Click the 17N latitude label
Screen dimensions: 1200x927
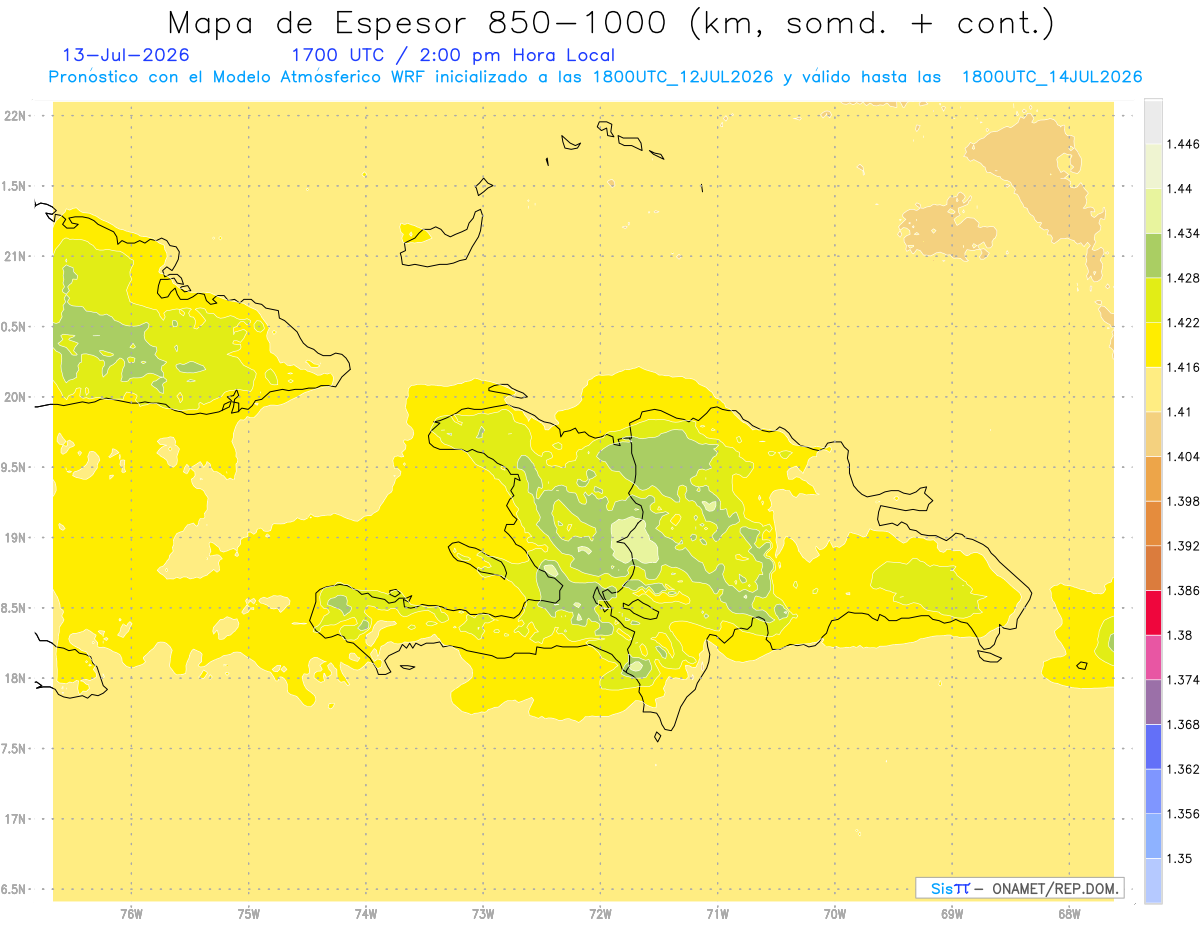click(x=17, y=819)
